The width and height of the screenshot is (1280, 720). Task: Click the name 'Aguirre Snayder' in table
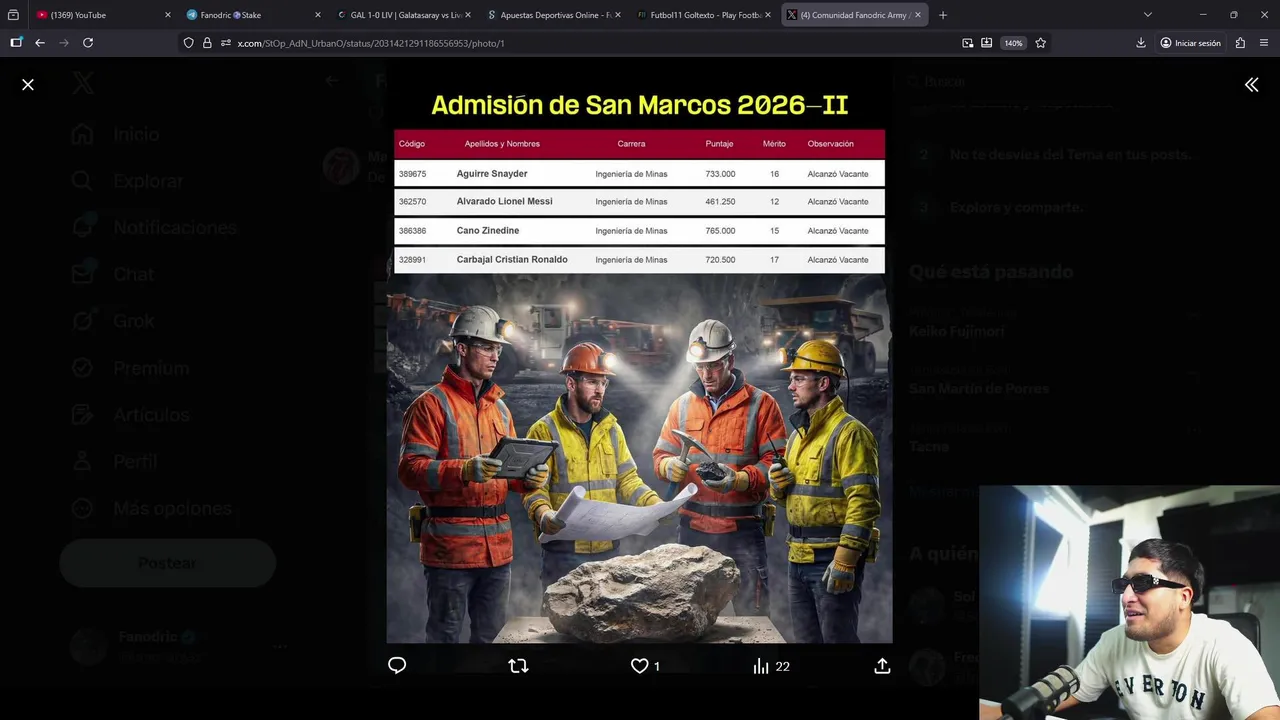point(492,174)
